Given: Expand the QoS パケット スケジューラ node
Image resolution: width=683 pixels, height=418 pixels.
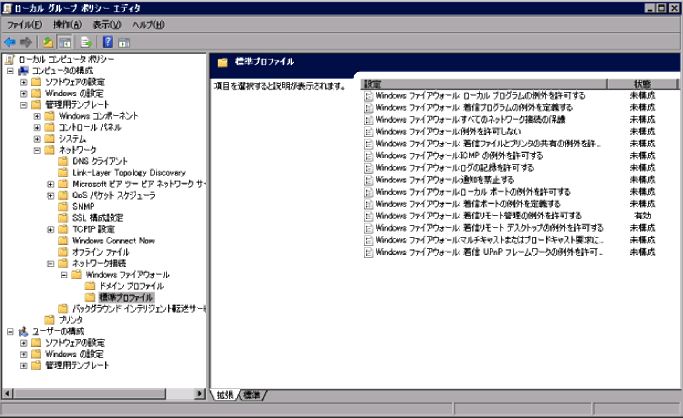Looking at the screenshot, I should point(51,196).
